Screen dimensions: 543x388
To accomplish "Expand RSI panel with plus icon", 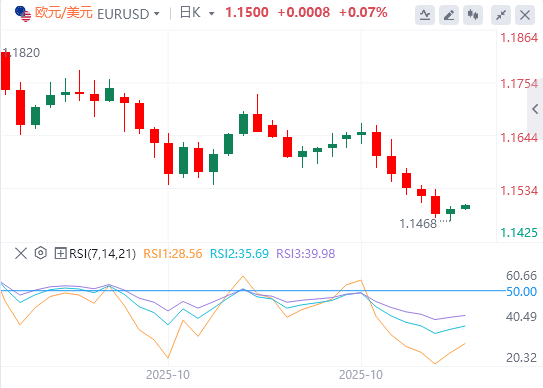I will click(x=60, y=254).
